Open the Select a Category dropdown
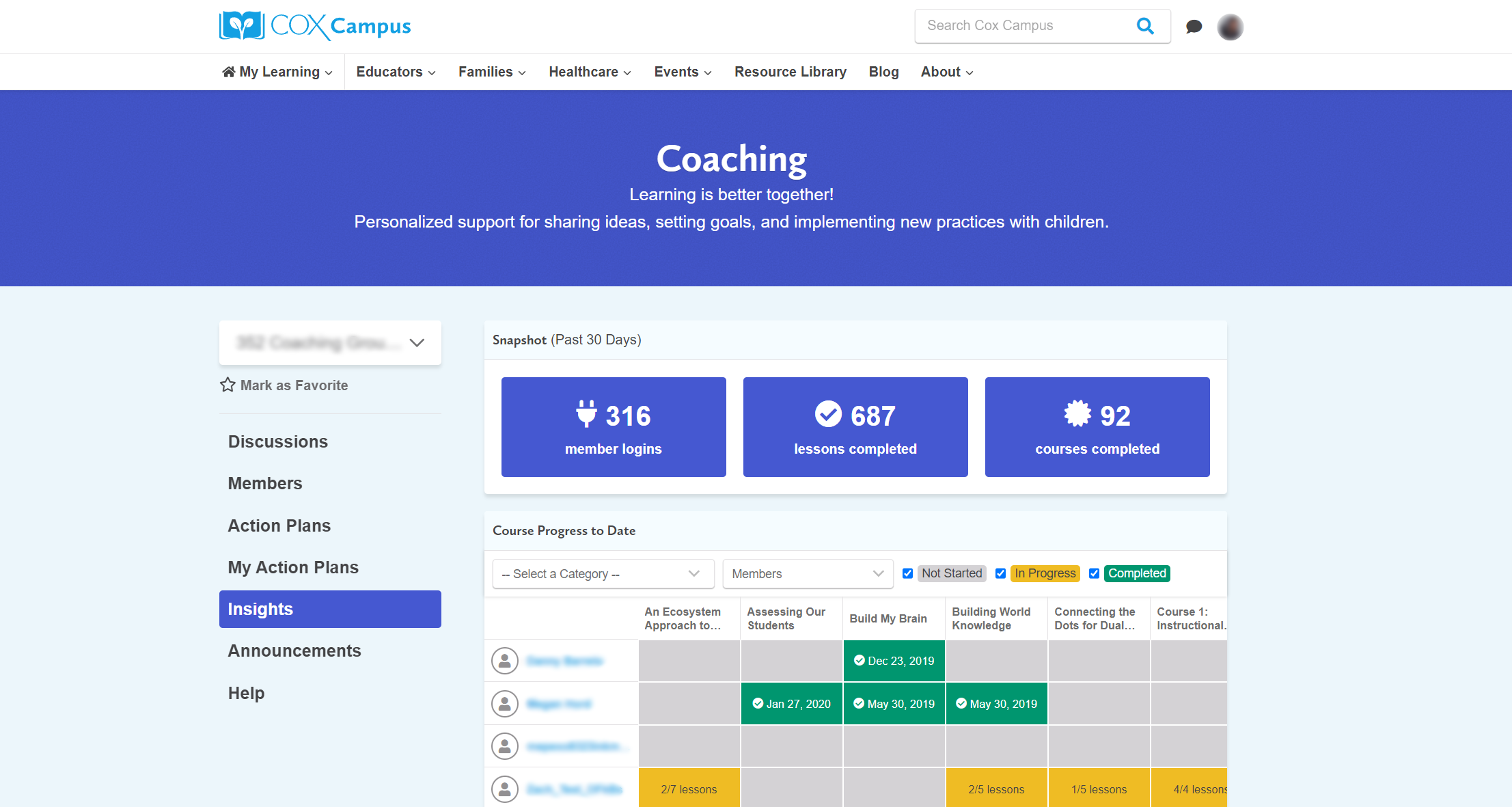 click(601, 573)
